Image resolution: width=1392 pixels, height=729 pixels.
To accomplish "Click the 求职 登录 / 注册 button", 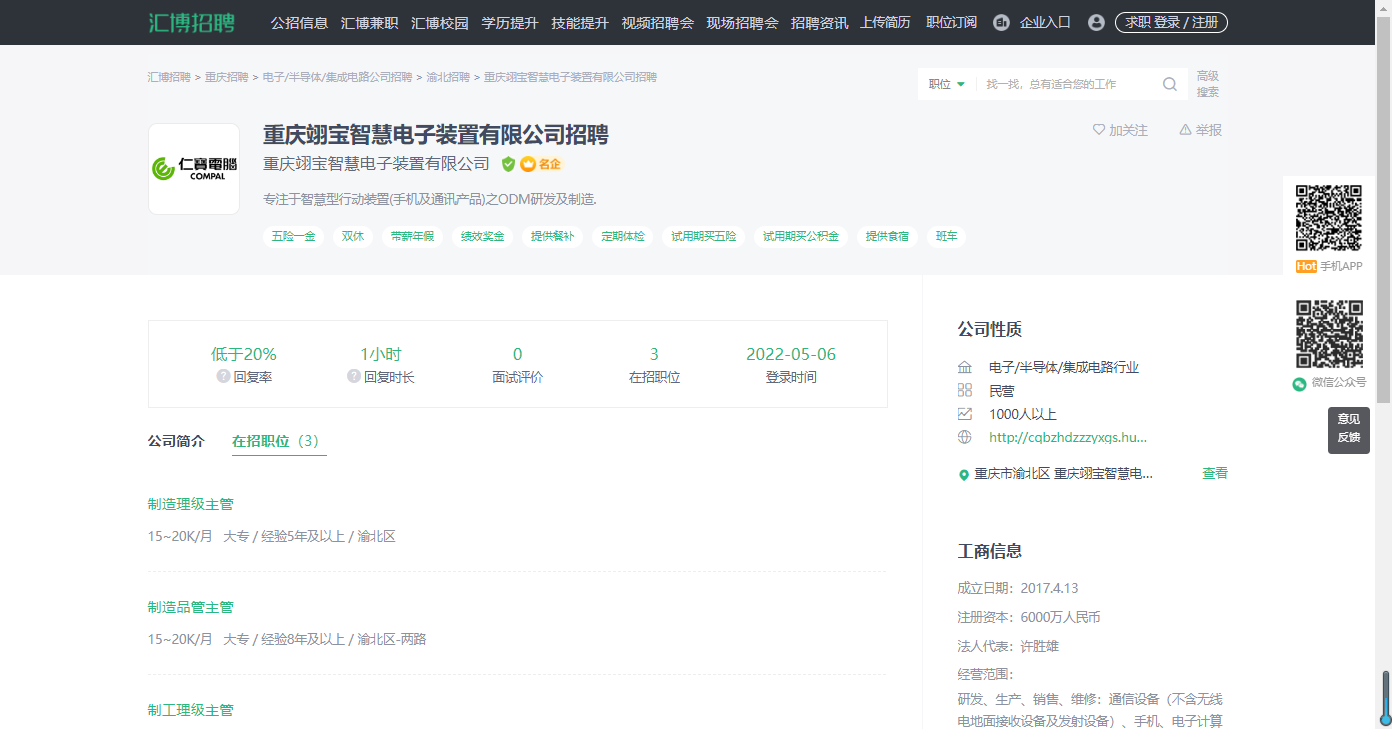I will tap(1171, 22).
